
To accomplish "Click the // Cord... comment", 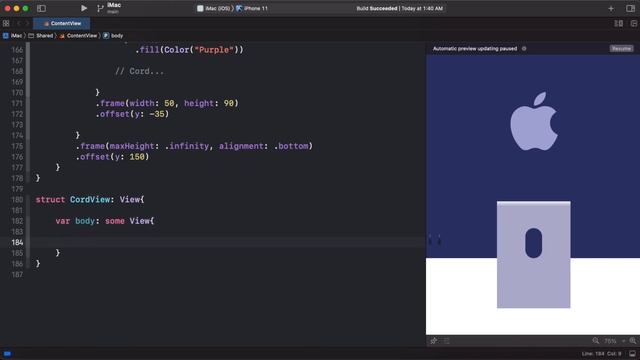I will coord(139,71).
